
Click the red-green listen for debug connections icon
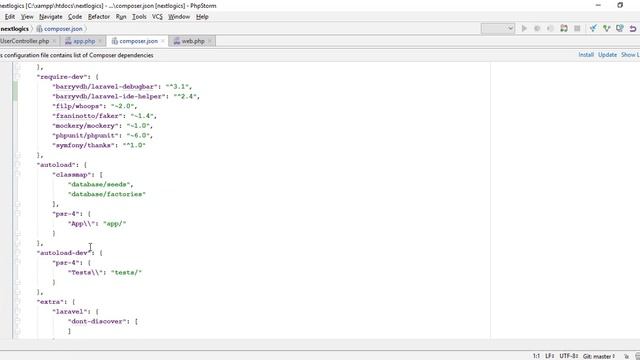click(564, 29)
